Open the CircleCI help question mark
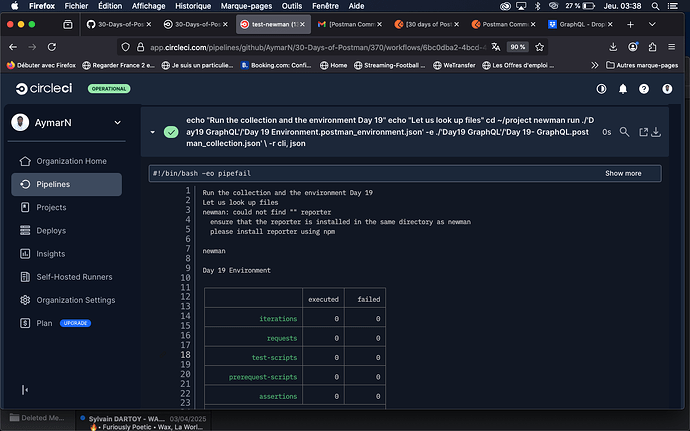 644,89
